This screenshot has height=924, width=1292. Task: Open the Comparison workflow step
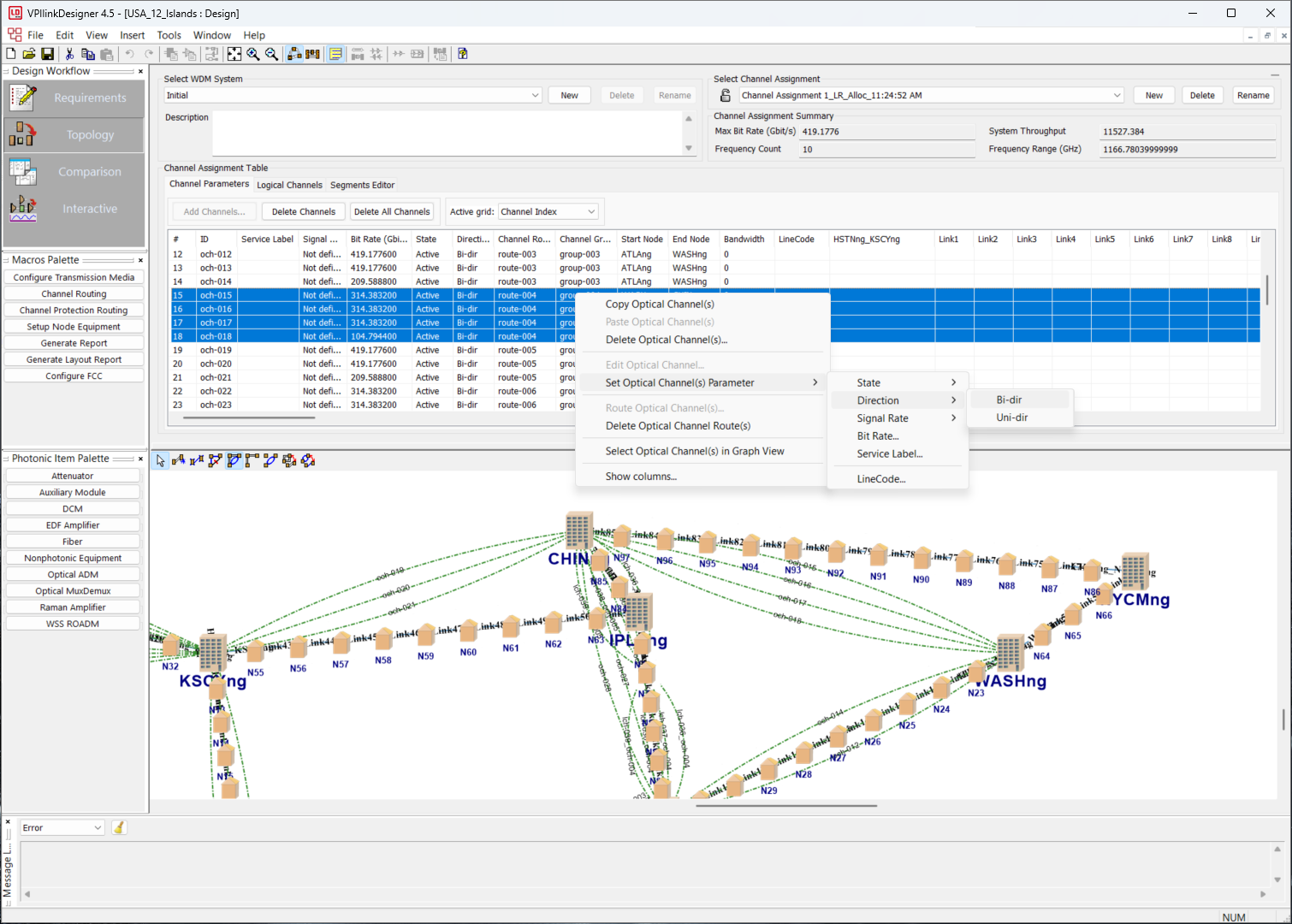coord(74,172)
